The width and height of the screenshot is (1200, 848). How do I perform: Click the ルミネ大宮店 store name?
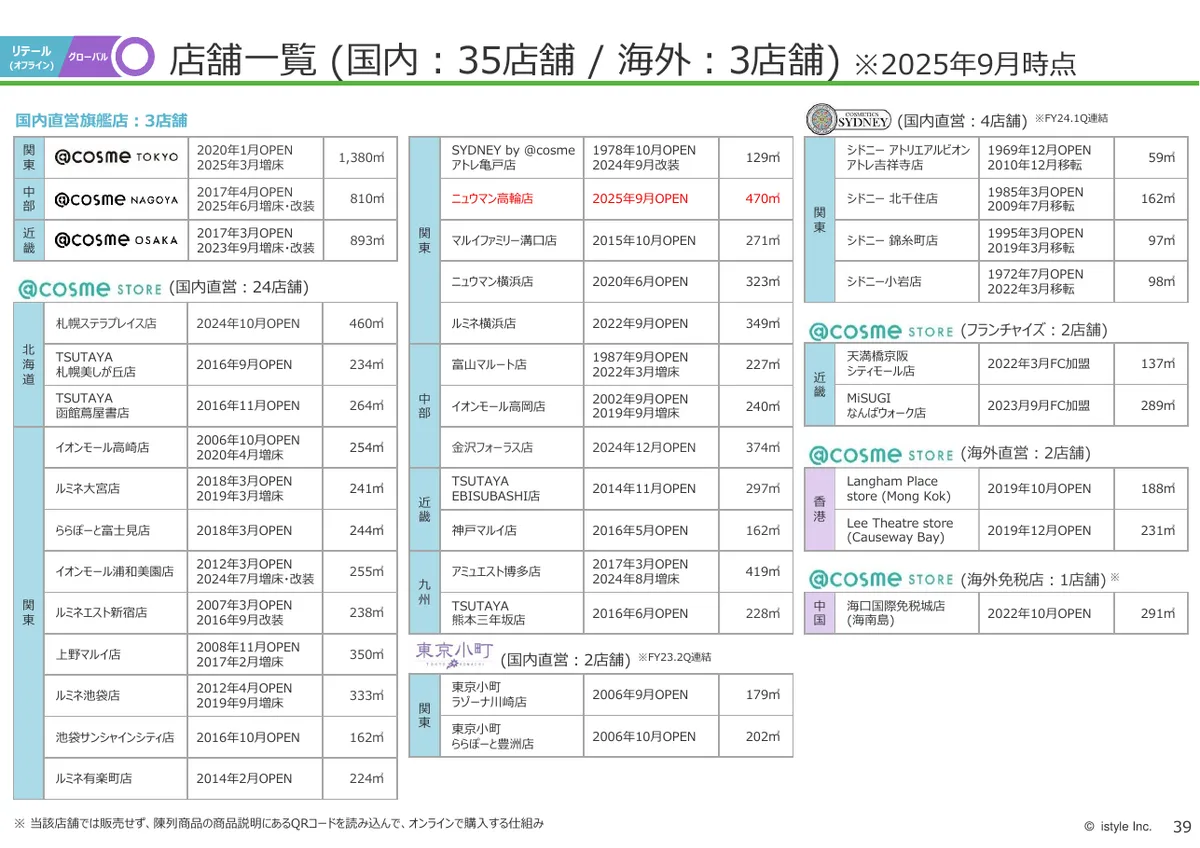click(88, 489)
